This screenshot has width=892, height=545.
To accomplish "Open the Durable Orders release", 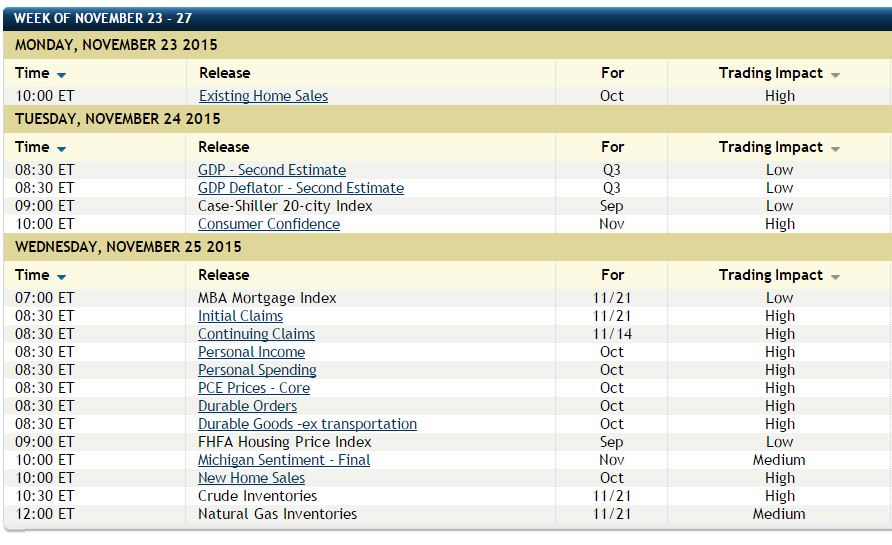I will [247, 406].
